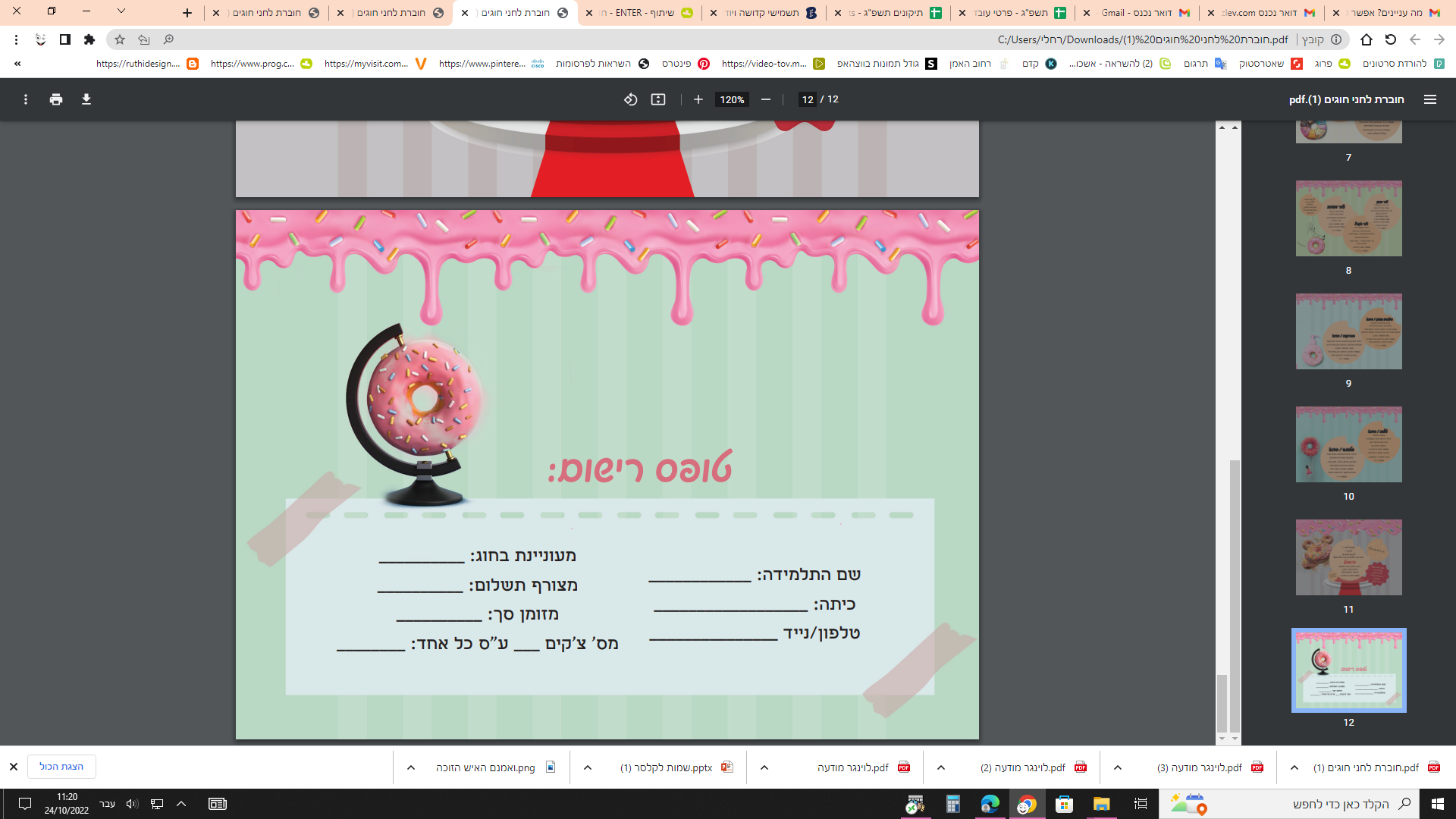Toggle the thumbnail sidebar hamburger menu
This screenshot has width=1456, height=819.
(x=1430, y=99)
